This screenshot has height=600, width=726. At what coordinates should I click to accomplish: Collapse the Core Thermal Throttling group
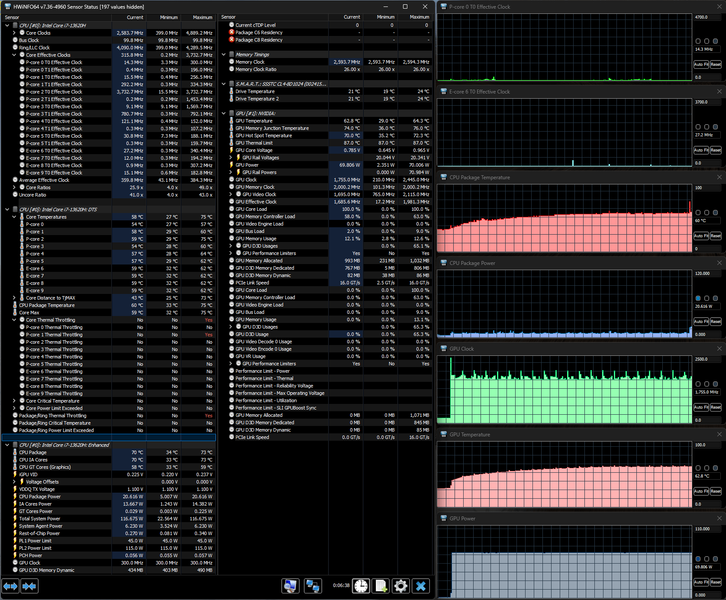tap(14, 320)
